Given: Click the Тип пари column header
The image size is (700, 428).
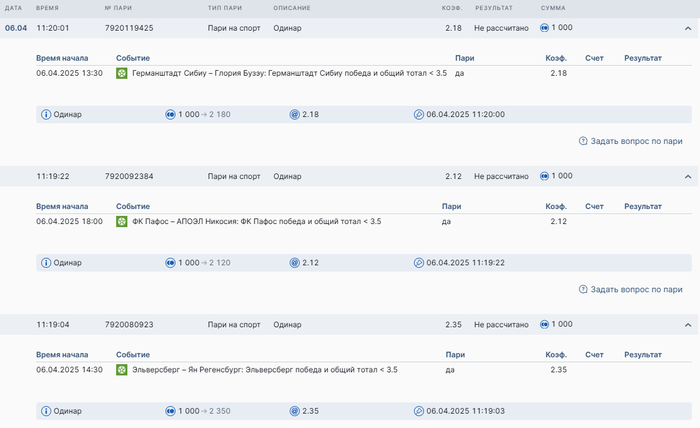Looking at the screenshot, I should (x=225, y=8).
